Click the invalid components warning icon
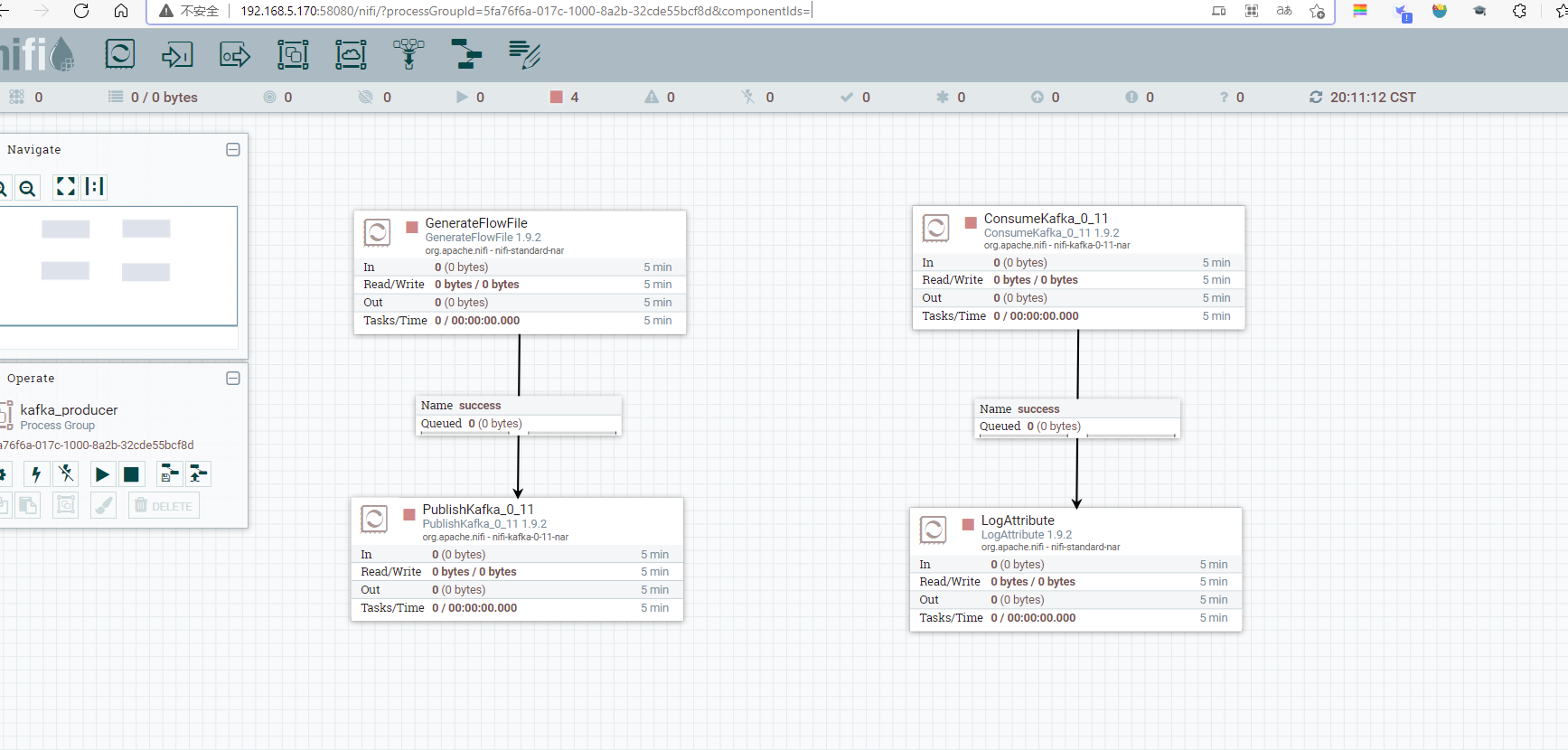Screen dimensions: 1568x750 click(652, 97)
